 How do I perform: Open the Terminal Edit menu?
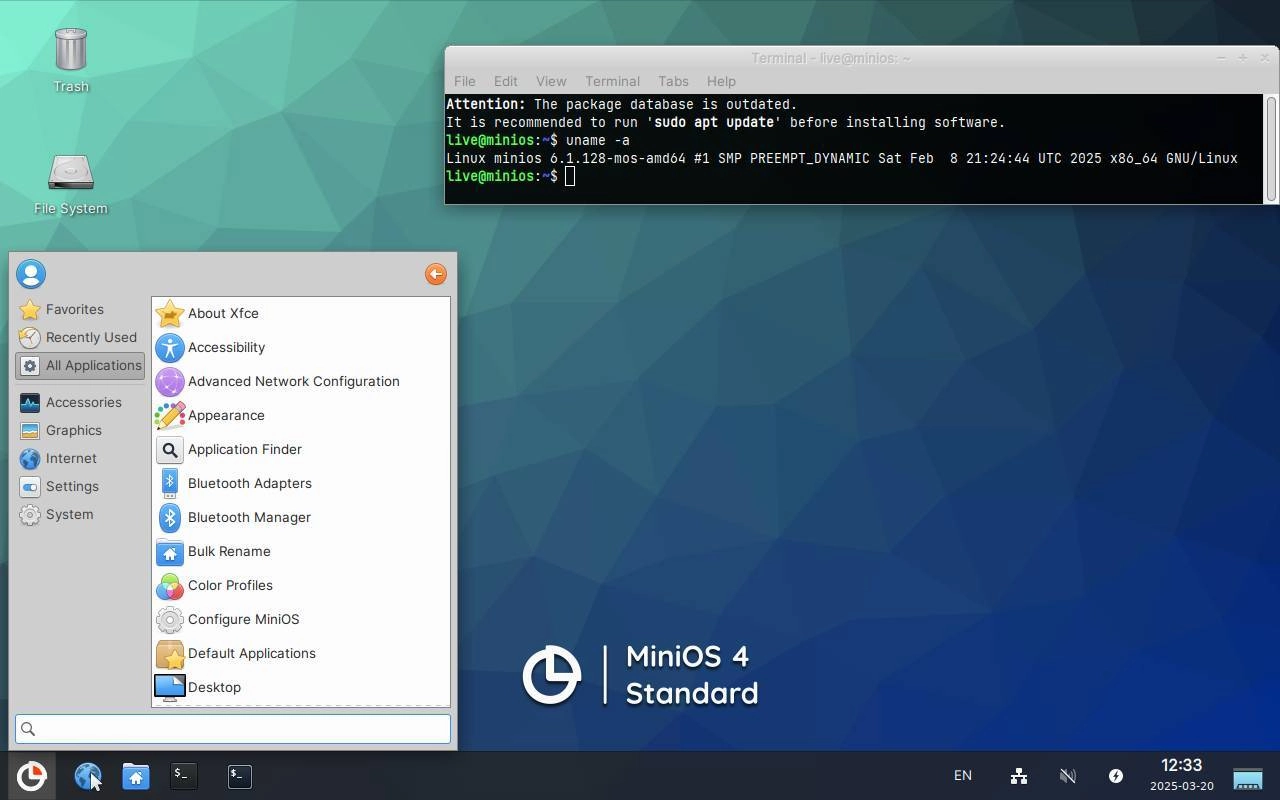click(505, 81)
